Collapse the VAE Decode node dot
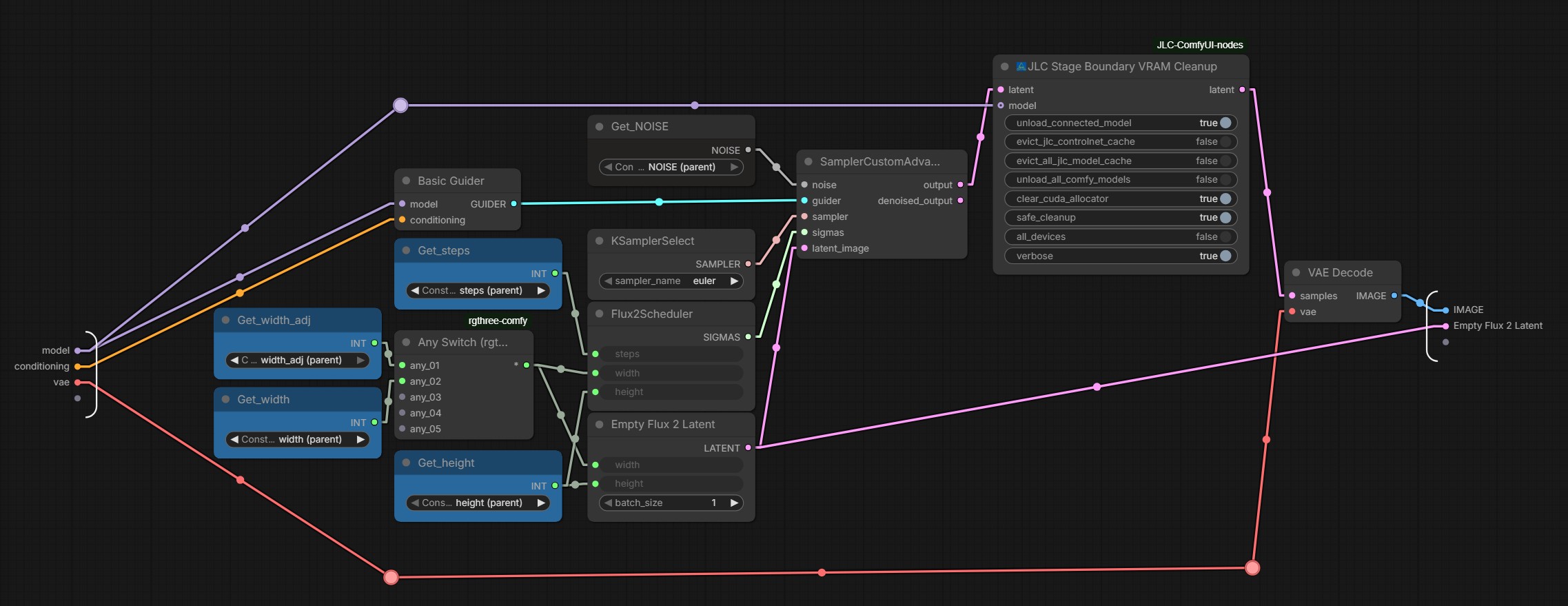The image size is (1568, 606). click(1296, 272)
